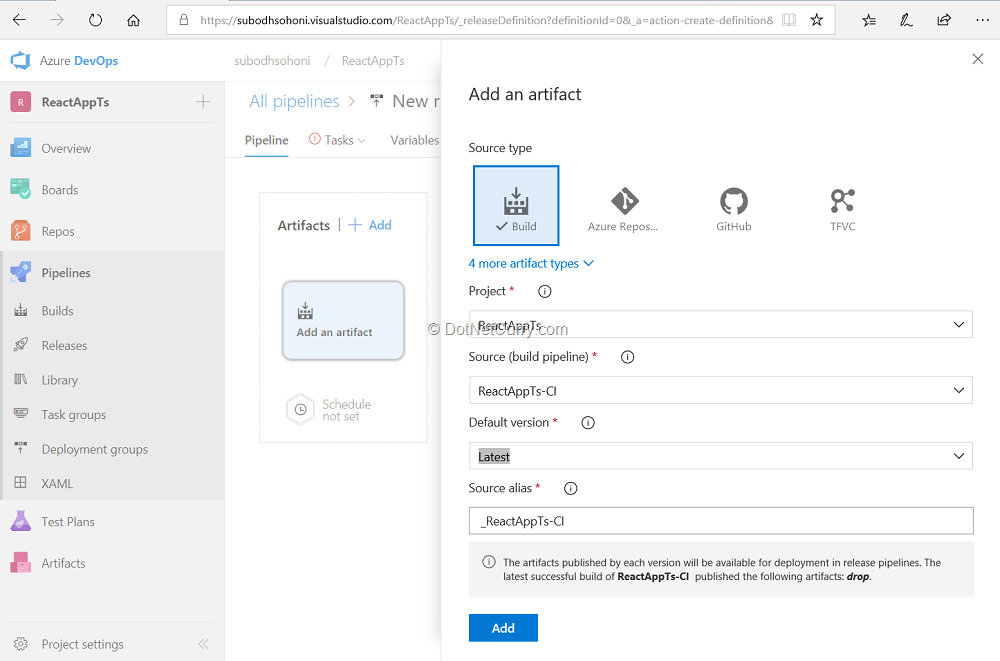Viewport: 1000px width, 661px height.
Task: Select GitHub source type
Action: [733, 210]
